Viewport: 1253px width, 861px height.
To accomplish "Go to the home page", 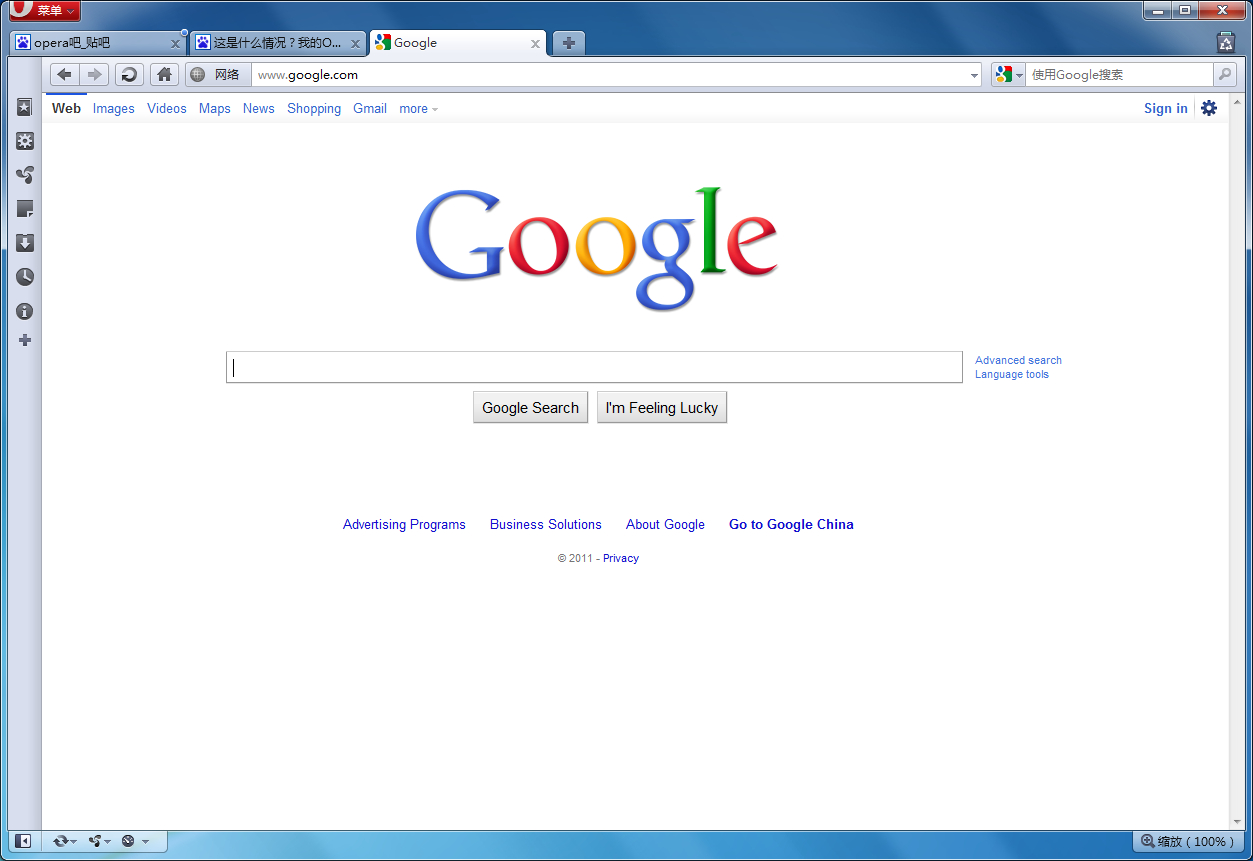I will pyautogui.click(x=164, y=74).
